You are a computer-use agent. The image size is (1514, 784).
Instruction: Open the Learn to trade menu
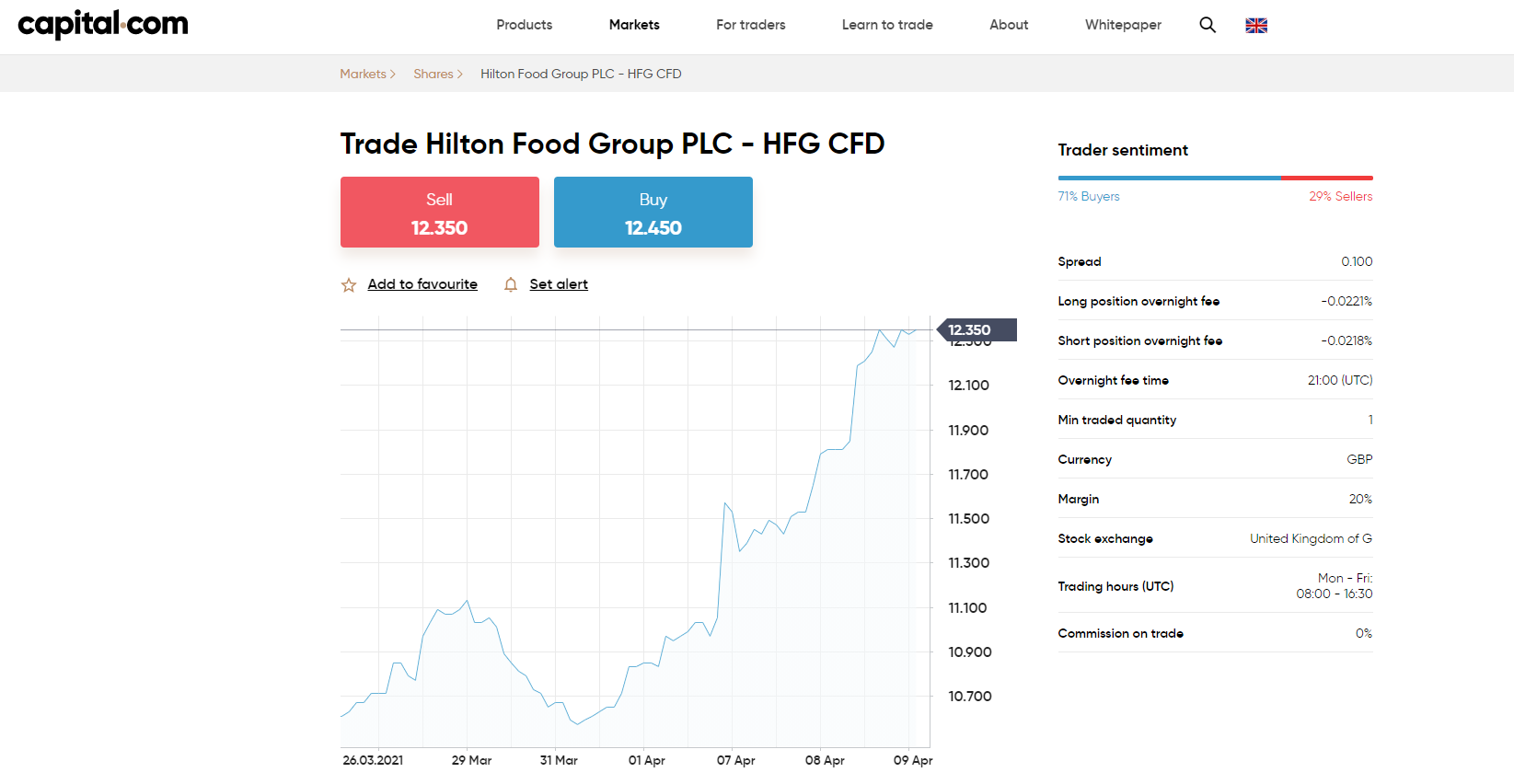point(887,25)
